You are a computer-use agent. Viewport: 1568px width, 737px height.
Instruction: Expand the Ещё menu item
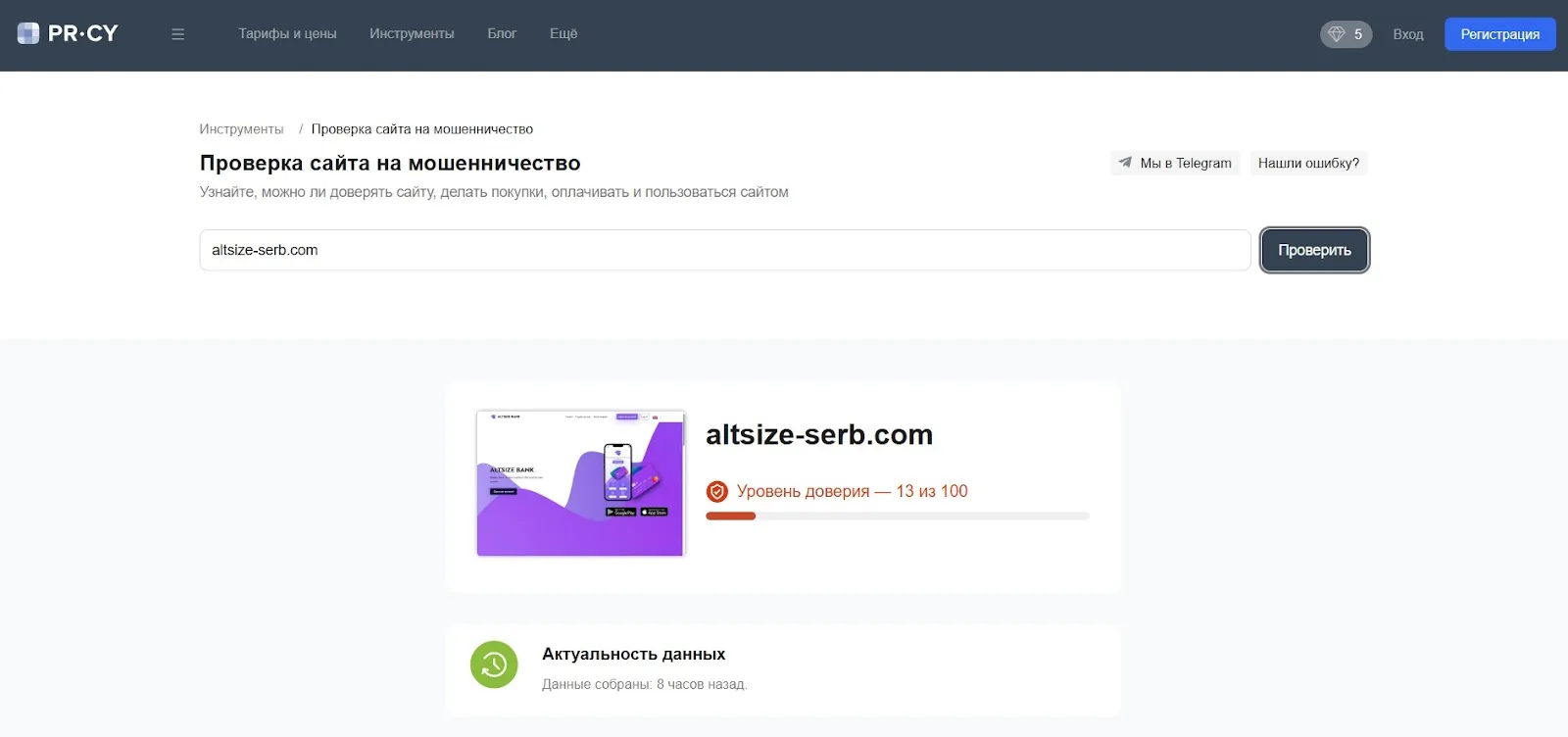(x=563, y=33)
